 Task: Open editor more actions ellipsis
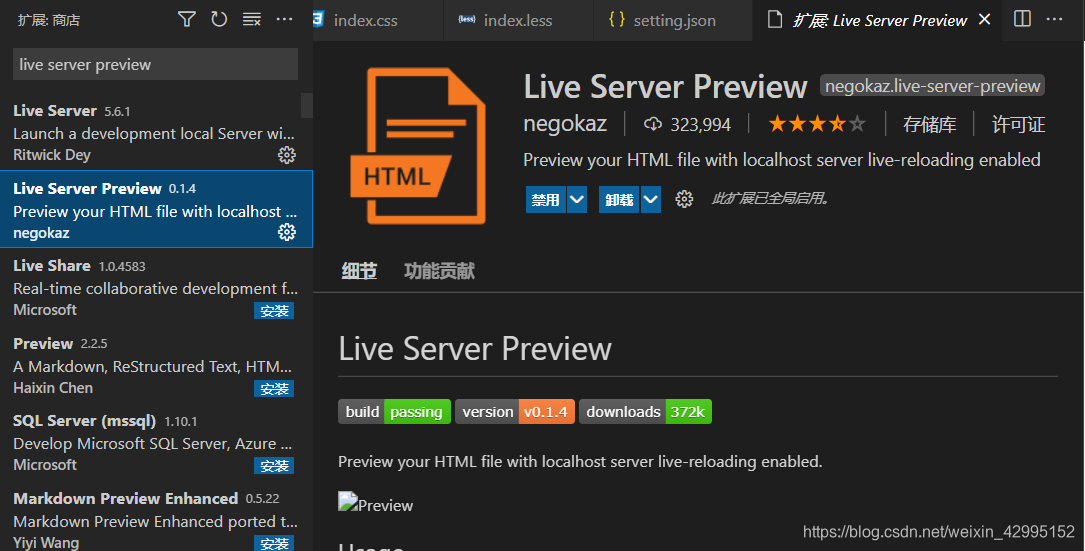tap(1055, 19)
